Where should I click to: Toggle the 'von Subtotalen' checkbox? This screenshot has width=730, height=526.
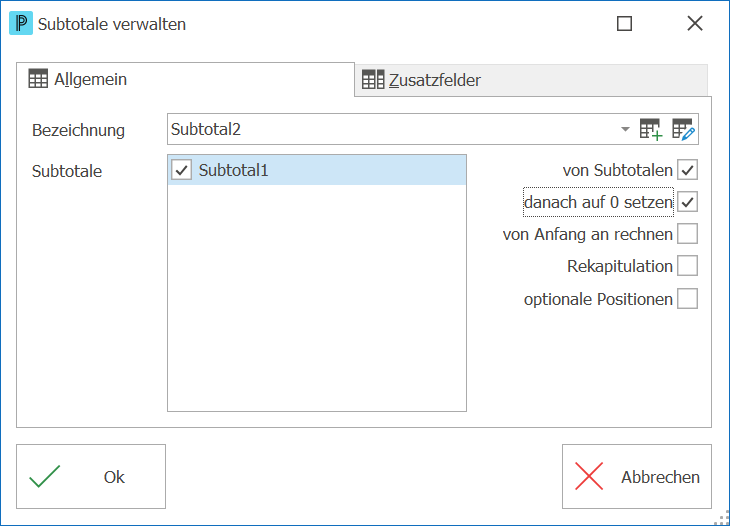(x=687, y=170)
